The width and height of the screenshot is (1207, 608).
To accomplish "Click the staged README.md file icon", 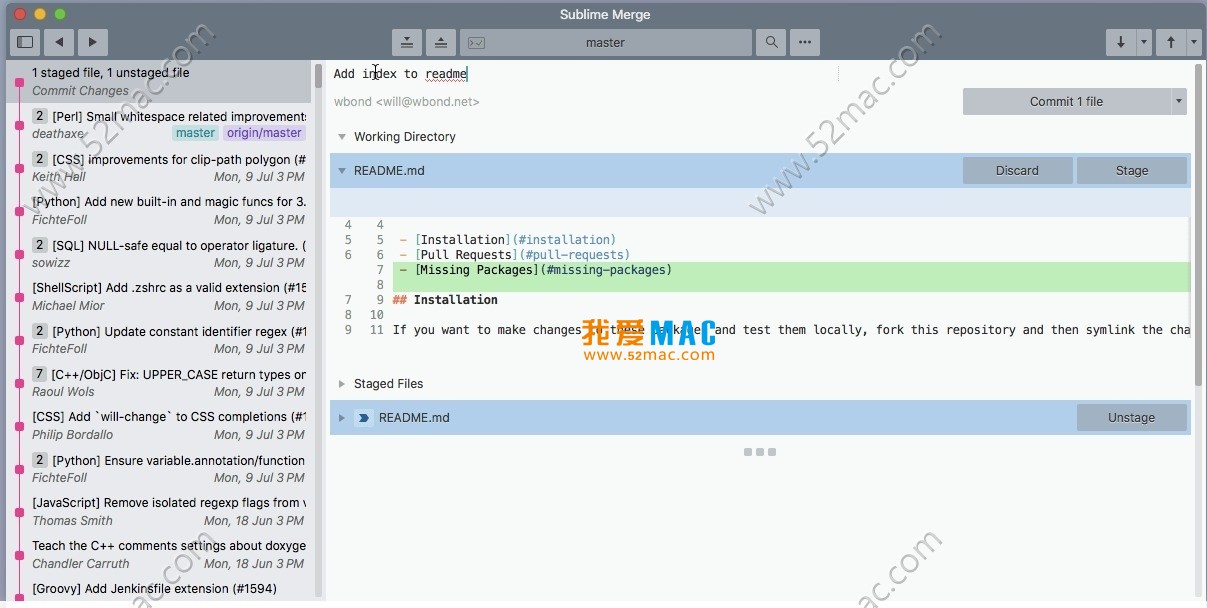I will coord(364,418).
